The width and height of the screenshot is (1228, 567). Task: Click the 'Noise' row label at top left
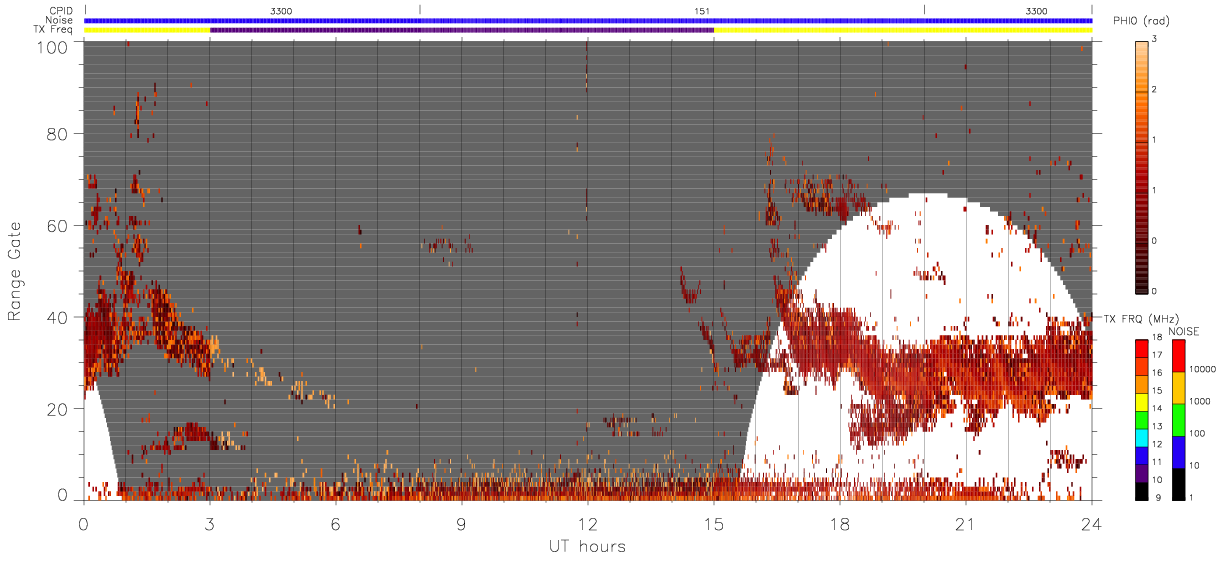61,20
